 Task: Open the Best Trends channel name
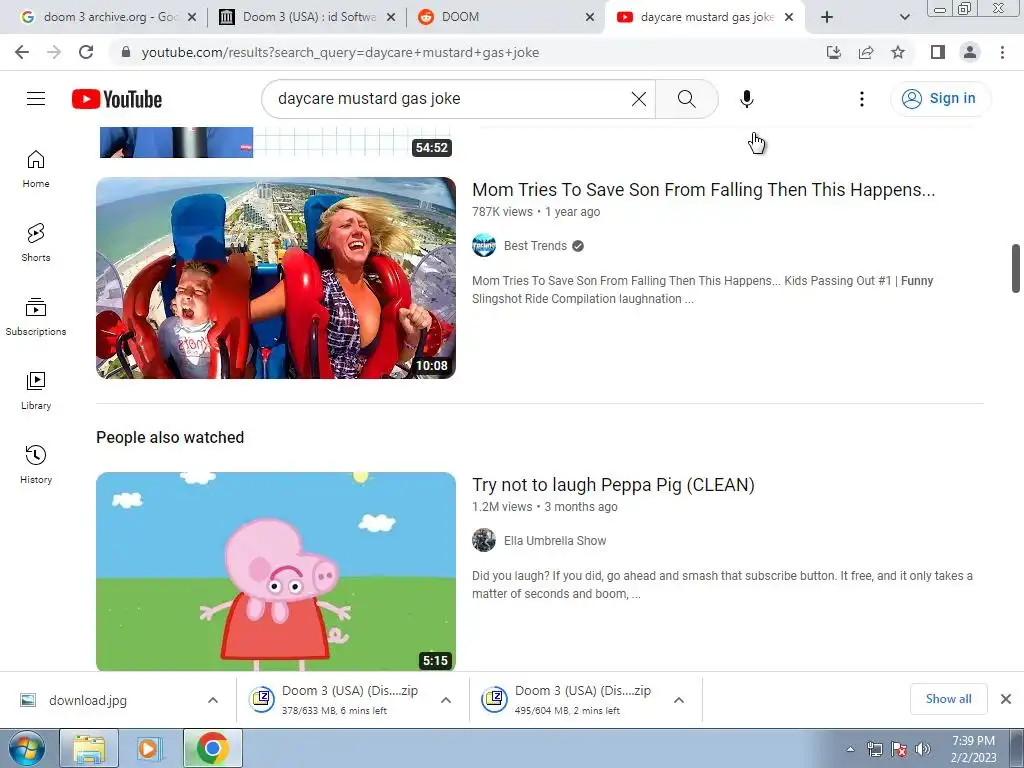tap(535, 246)
